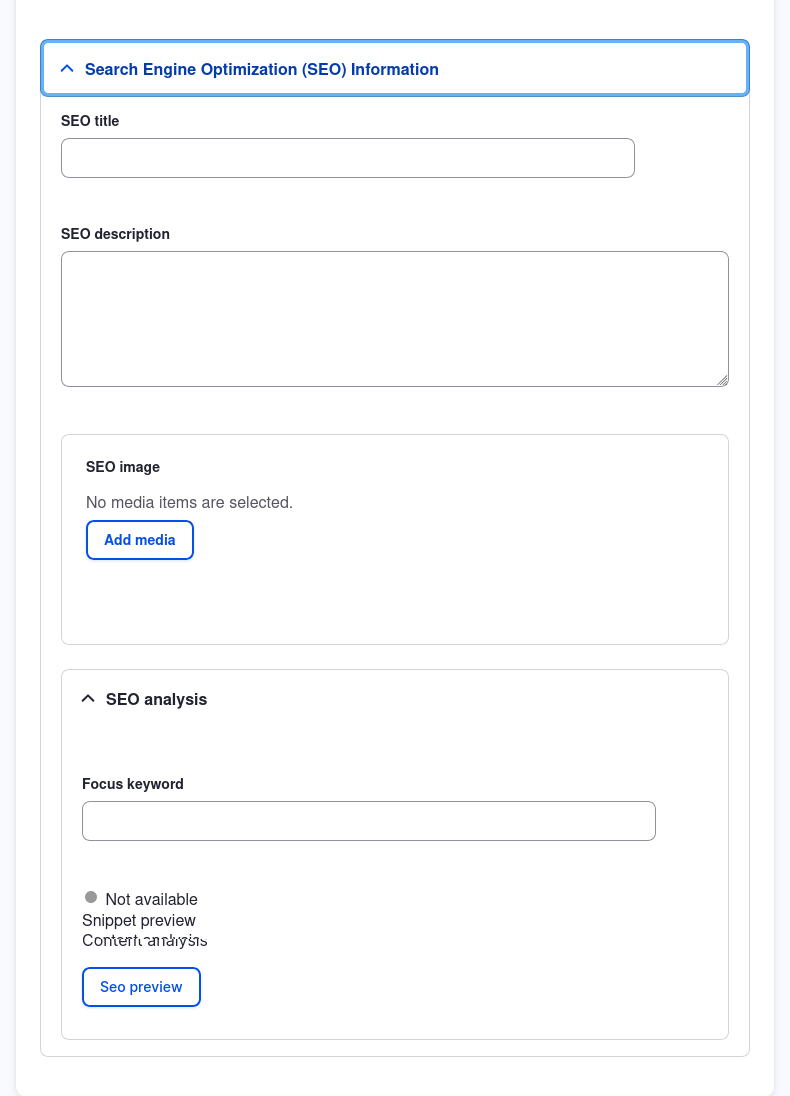This screenshot has width=790, height=1096.
Task: Click the SEO description field label
Action: 116,234
